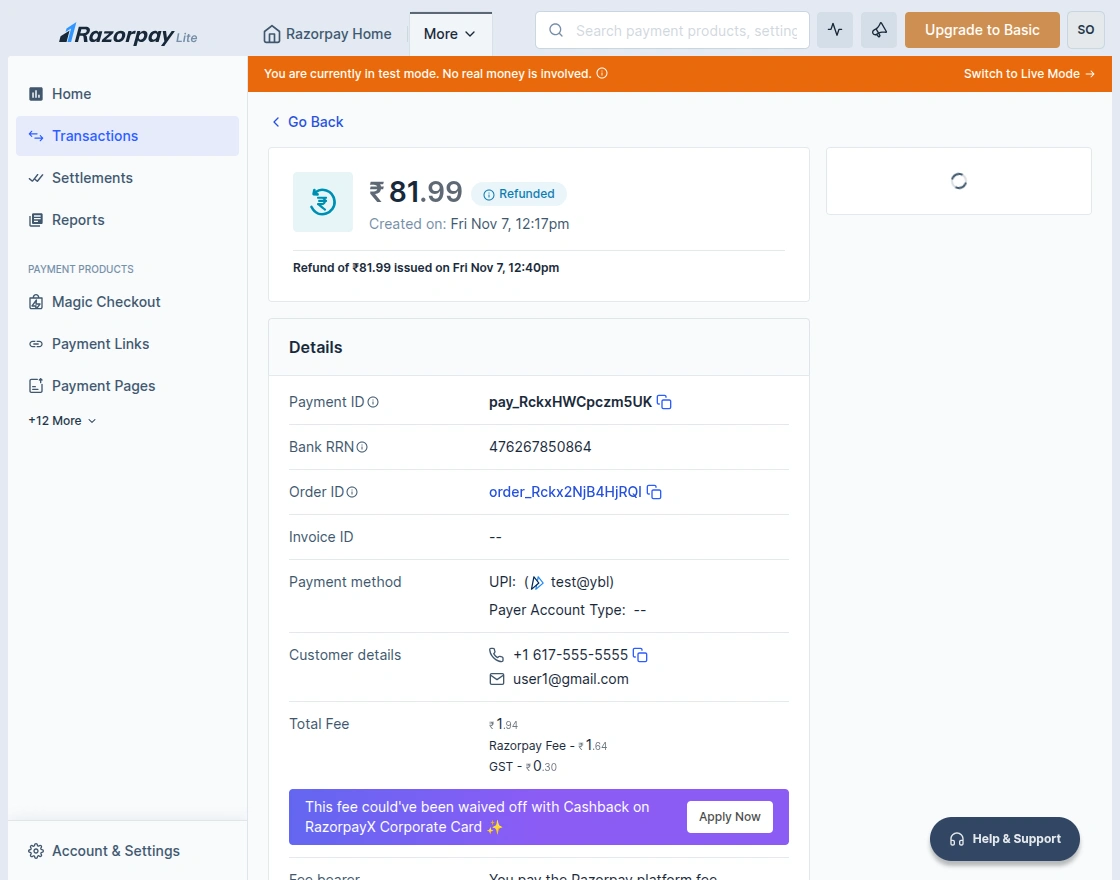Click the Upgrade to Basic button
This screenshot has height=880, width=1120.
point(981,30)
